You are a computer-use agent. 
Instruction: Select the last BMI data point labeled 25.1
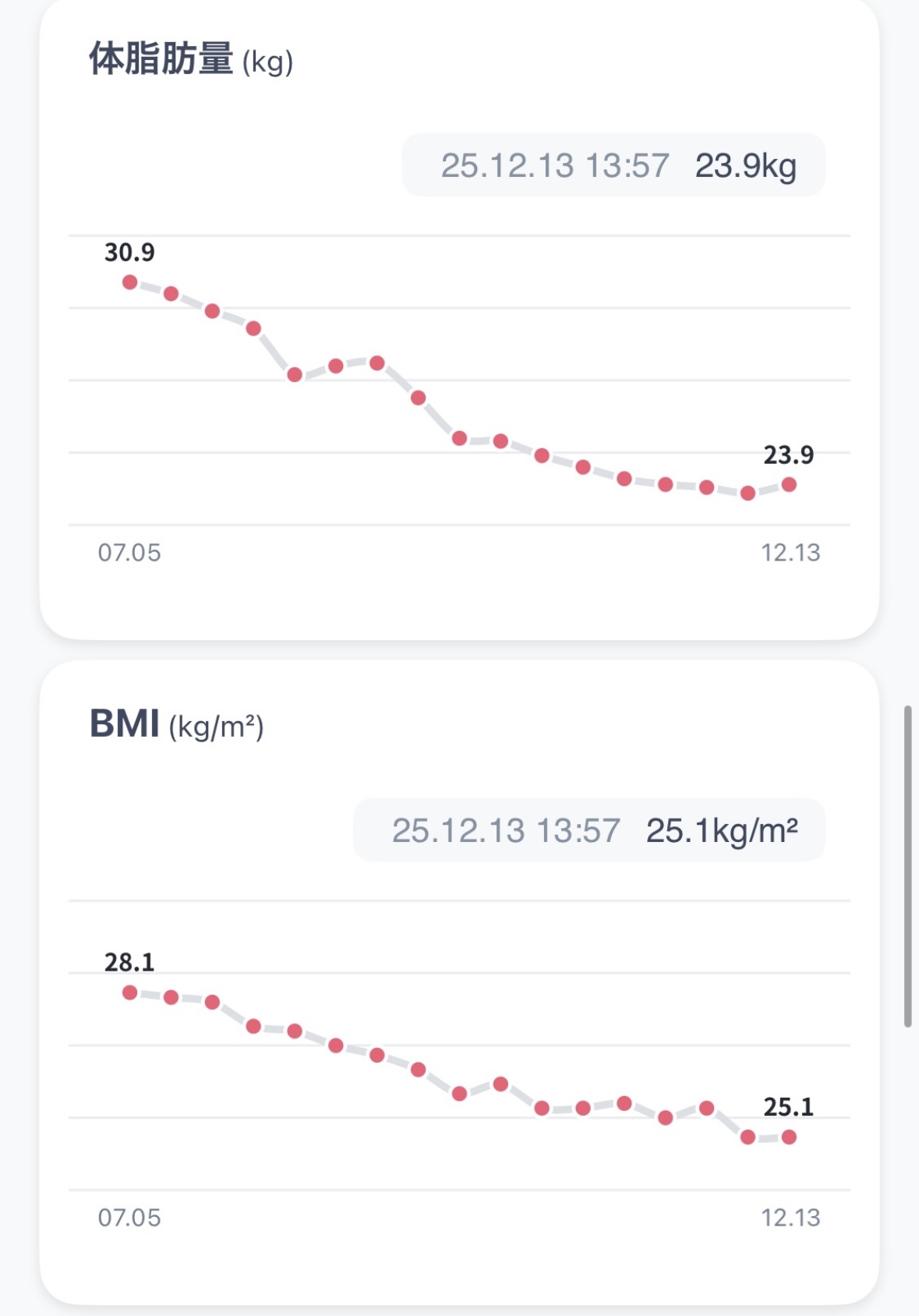pos(789,1137)
